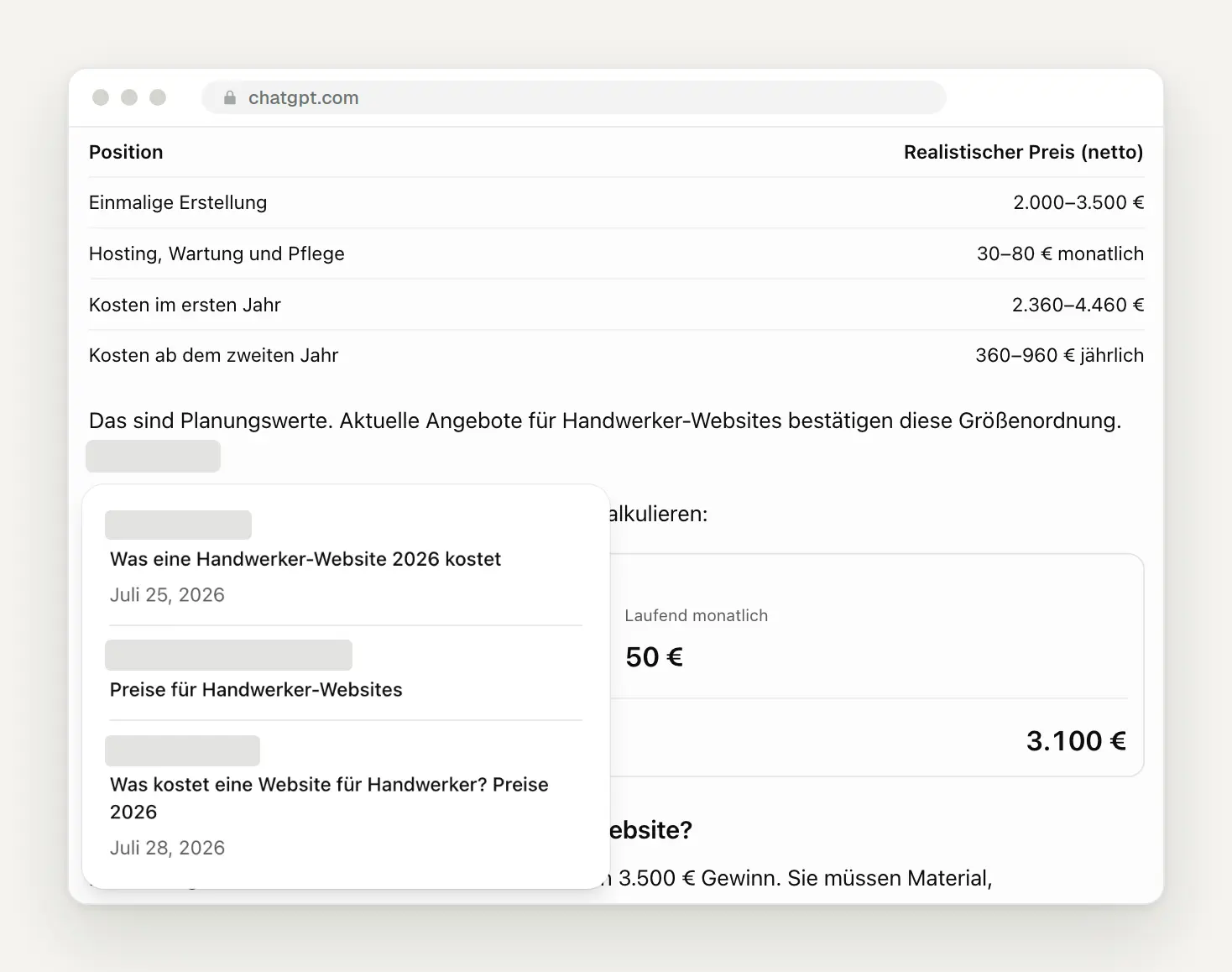Select the 'Hosting, Wartung und Pflege' row label
This screenshot has height=972, width=1232.
tap(217, 253)
